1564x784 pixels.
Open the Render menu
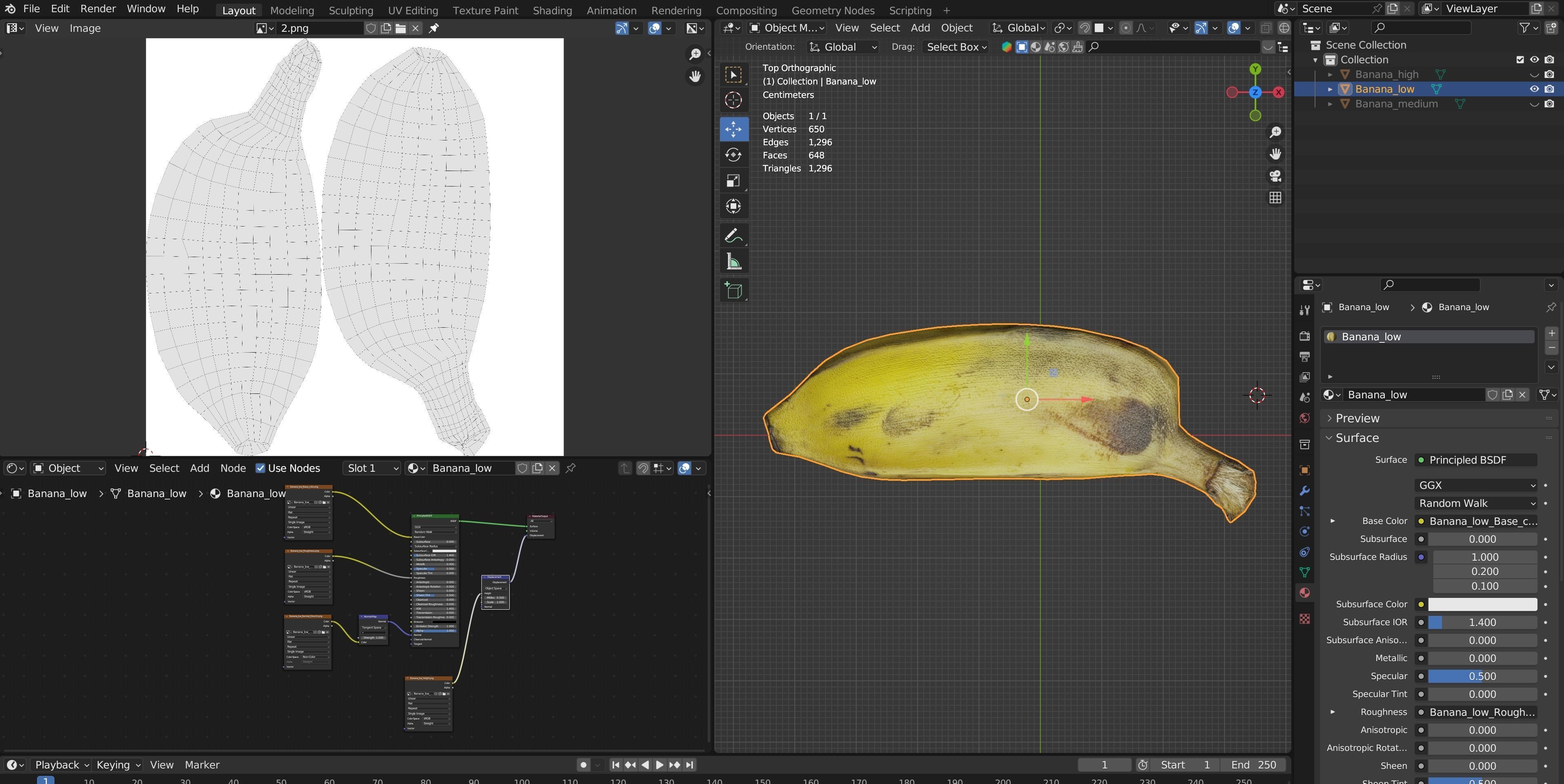click(98, 9)
